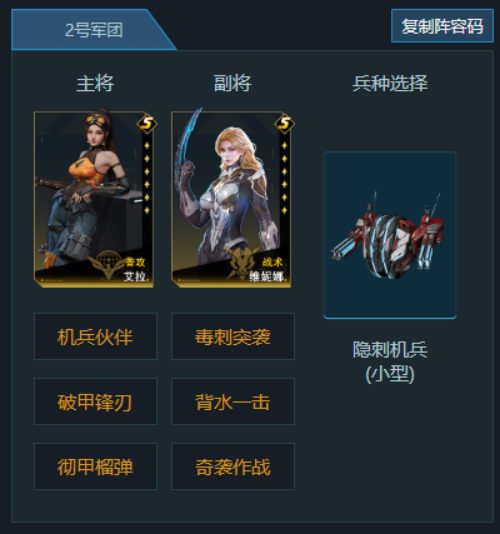Screen dimensions: 500x534
Task: Click the 机兵伙伴 skill button
Action: click(95, 336)
